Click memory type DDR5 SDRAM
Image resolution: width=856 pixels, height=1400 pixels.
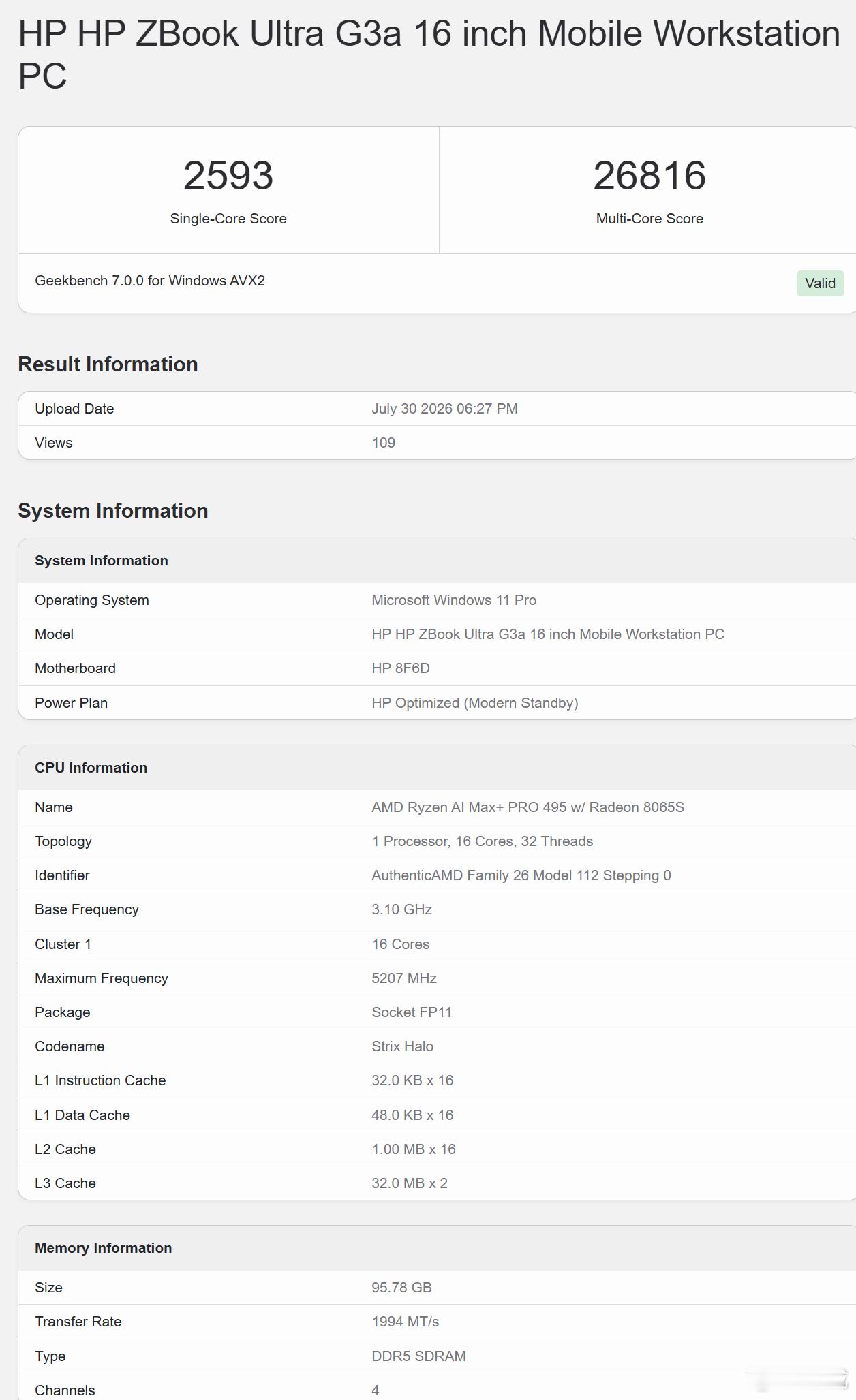coord(418,1356)
